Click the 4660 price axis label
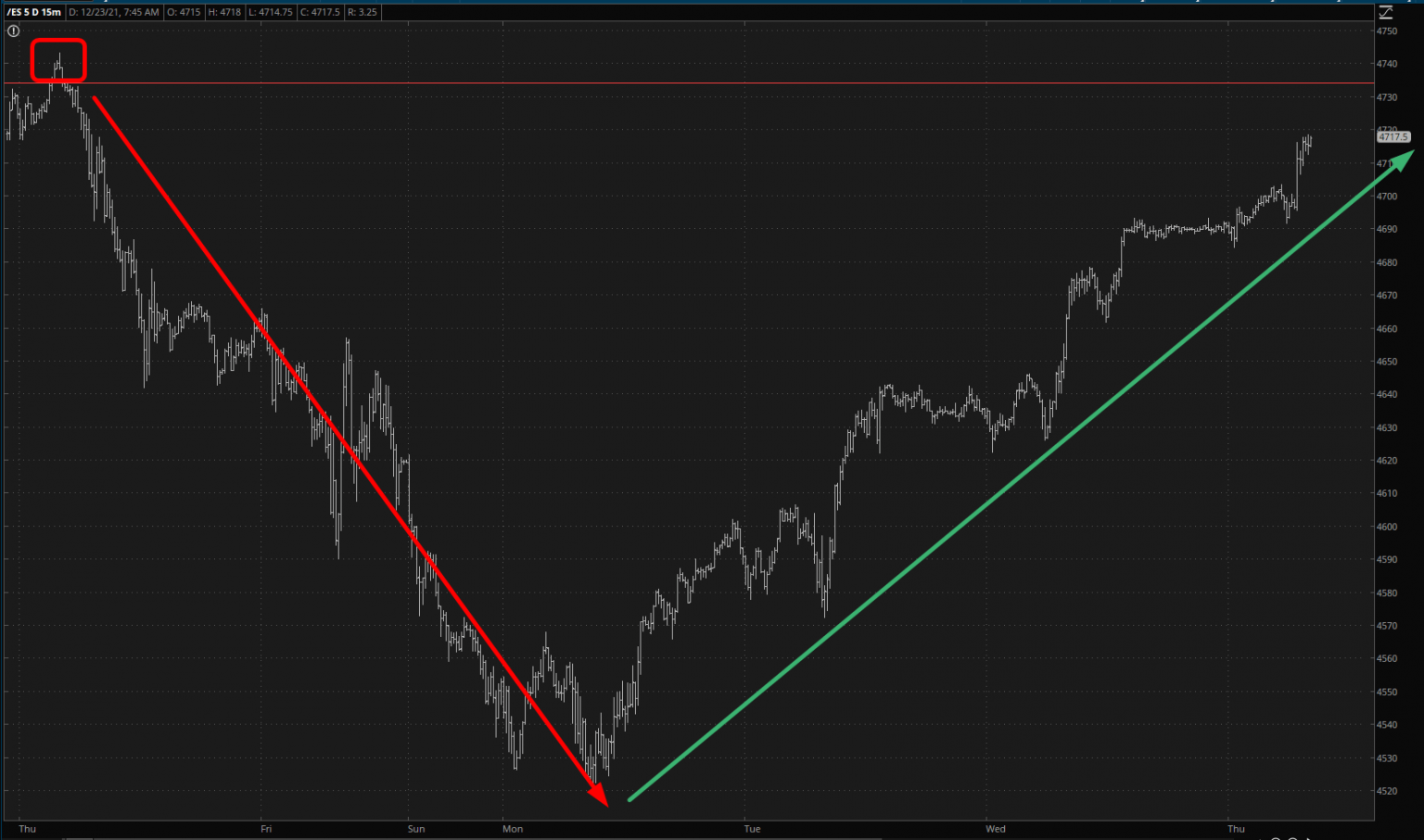The width and height of the screenshot is (1424, 840). 1387,329
